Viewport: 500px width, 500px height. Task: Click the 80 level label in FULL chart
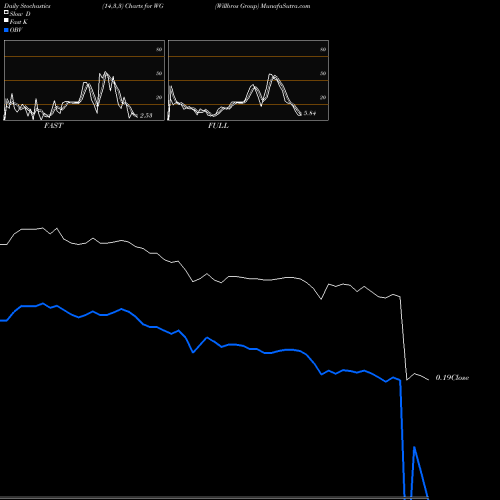click(x=323, y=49)
